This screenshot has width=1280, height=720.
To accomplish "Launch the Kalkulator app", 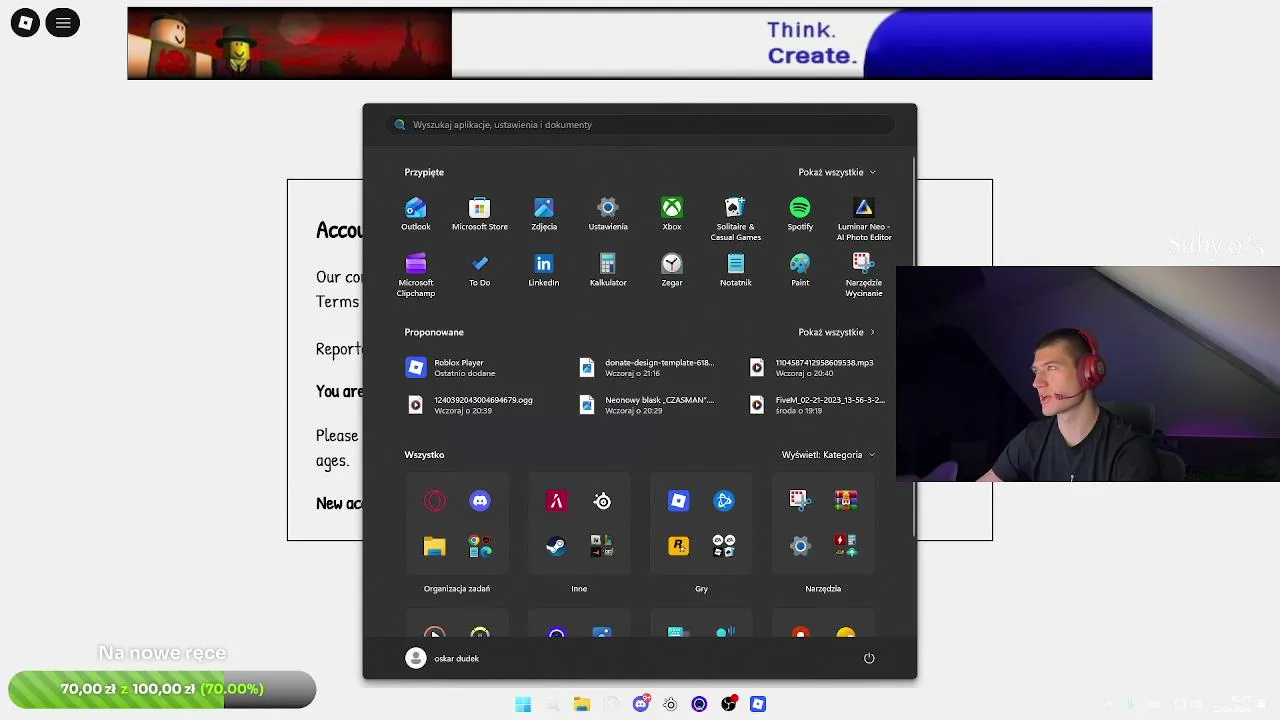I will [x=608, y=270].
